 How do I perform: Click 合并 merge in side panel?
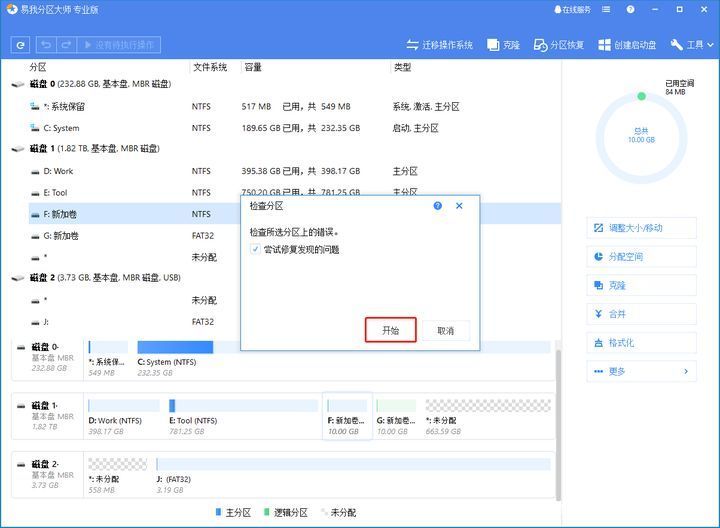[641, 314]
